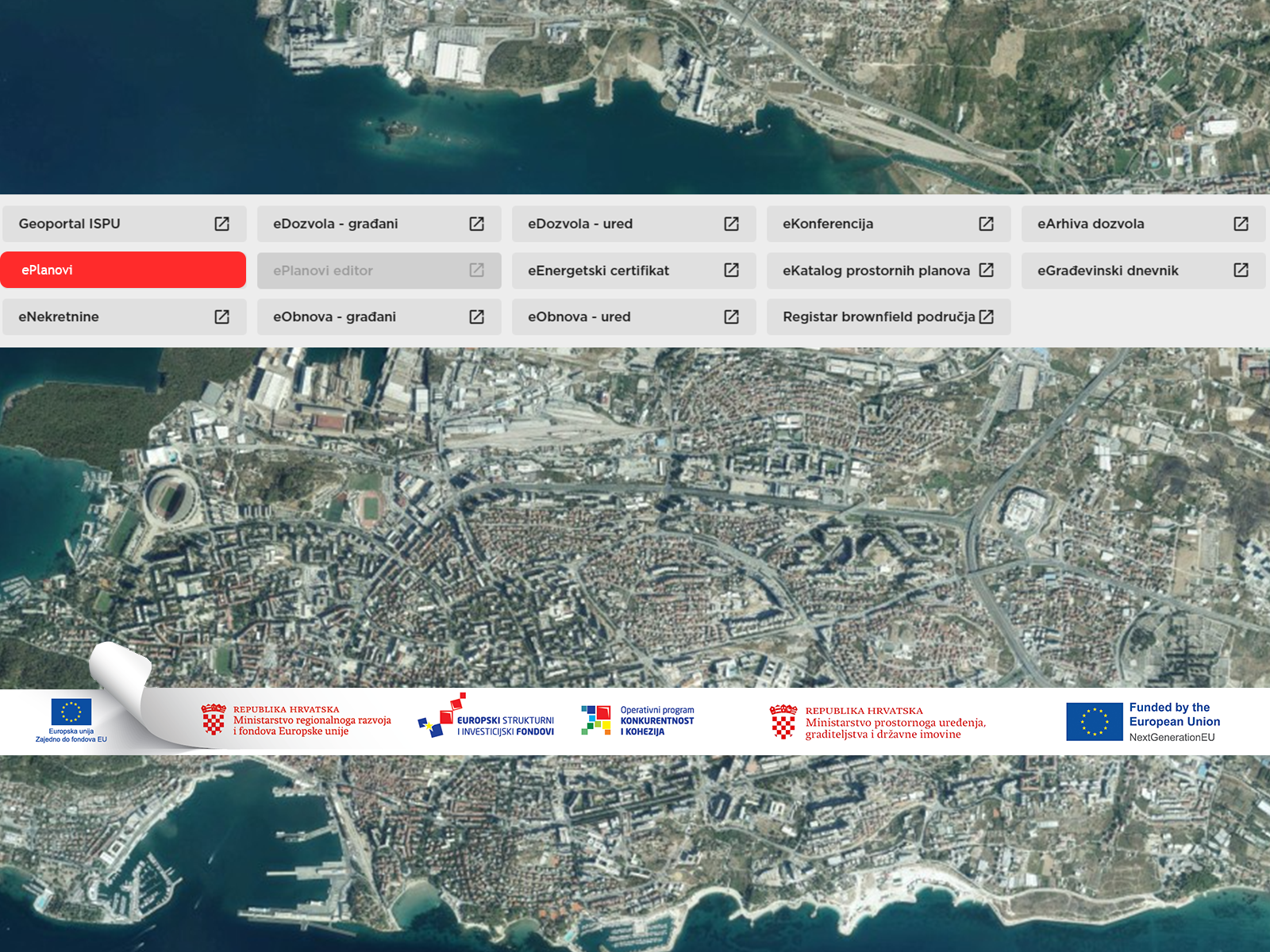Click Operativni program Konkurentnost i kohezija logo
1270x952 pixels.
[x=637, y=720]
